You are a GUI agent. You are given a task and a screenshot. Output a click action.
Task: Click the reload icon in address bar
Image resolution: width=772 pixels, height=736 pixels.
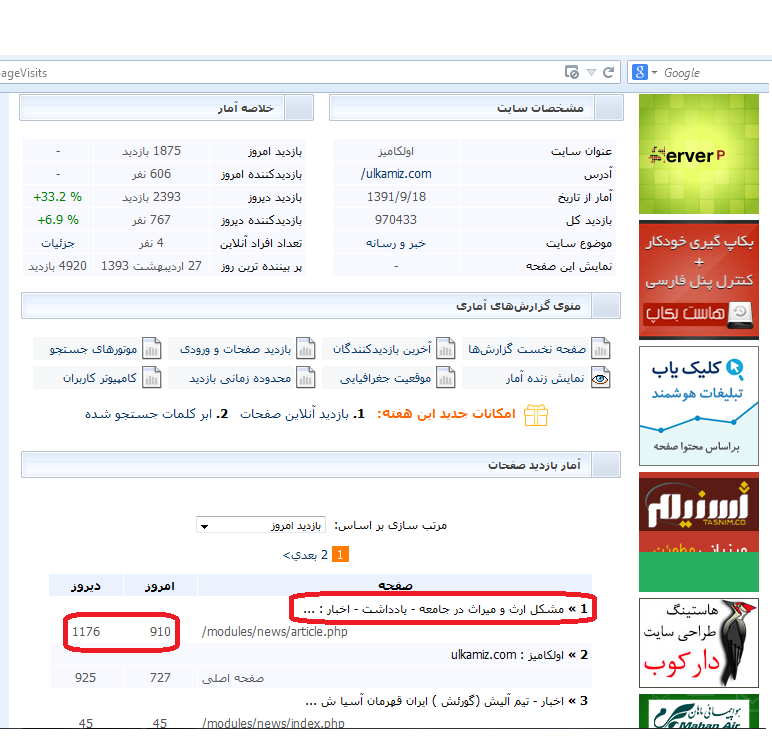pyautogui.click(x=608, y=73)
